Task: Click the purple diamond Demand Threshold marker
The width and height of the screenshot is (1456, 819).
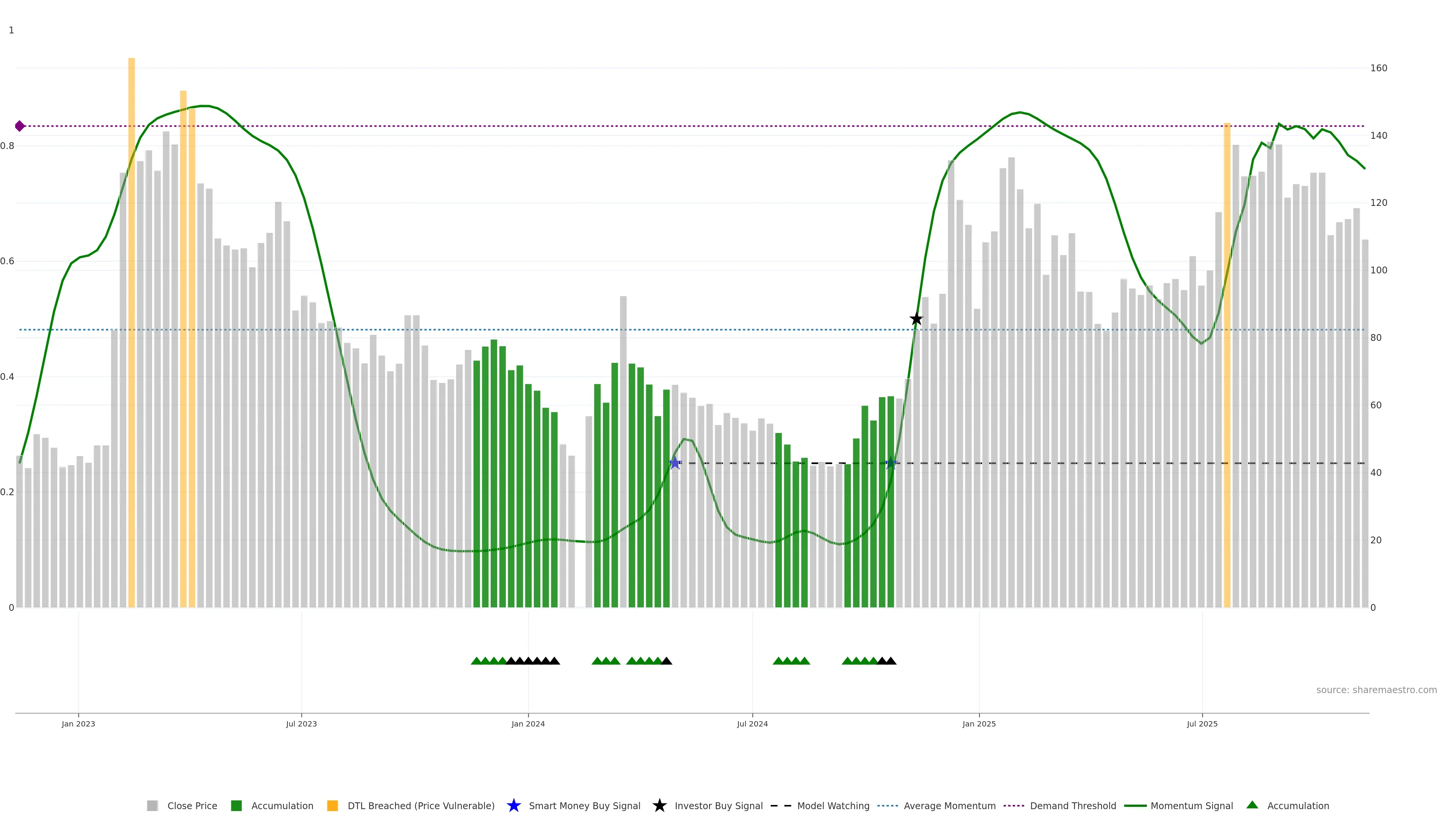Action: 20,126
